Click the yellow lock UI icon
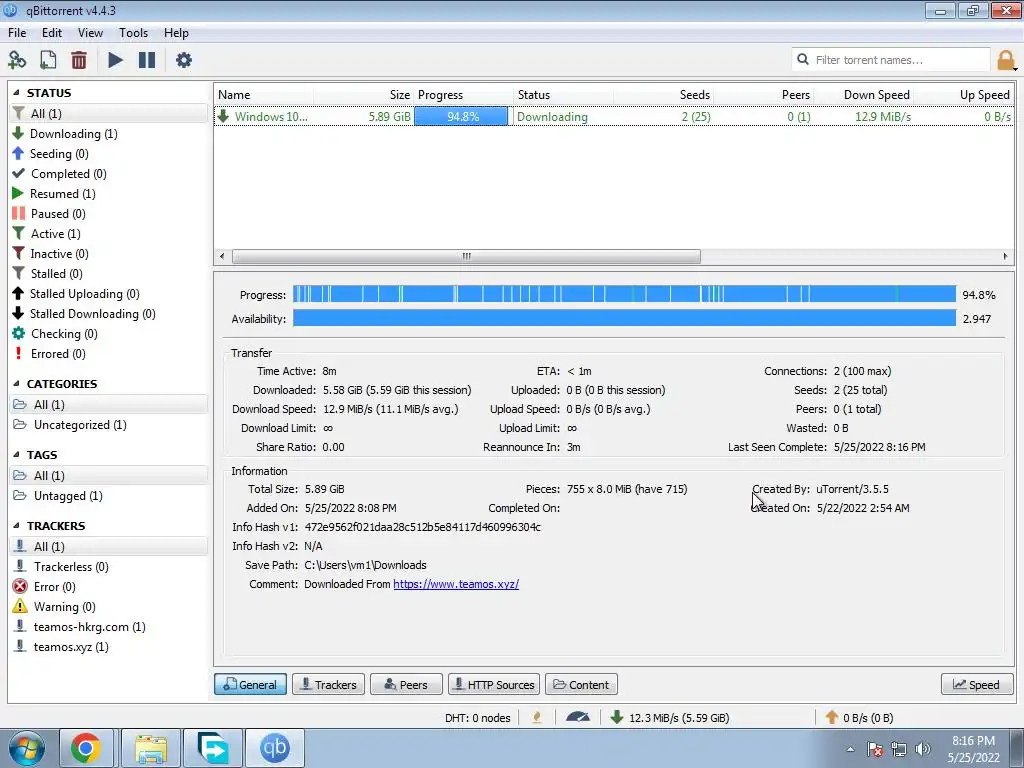Viewport: 1024px width, 768px height. (x=1005, y=59)
